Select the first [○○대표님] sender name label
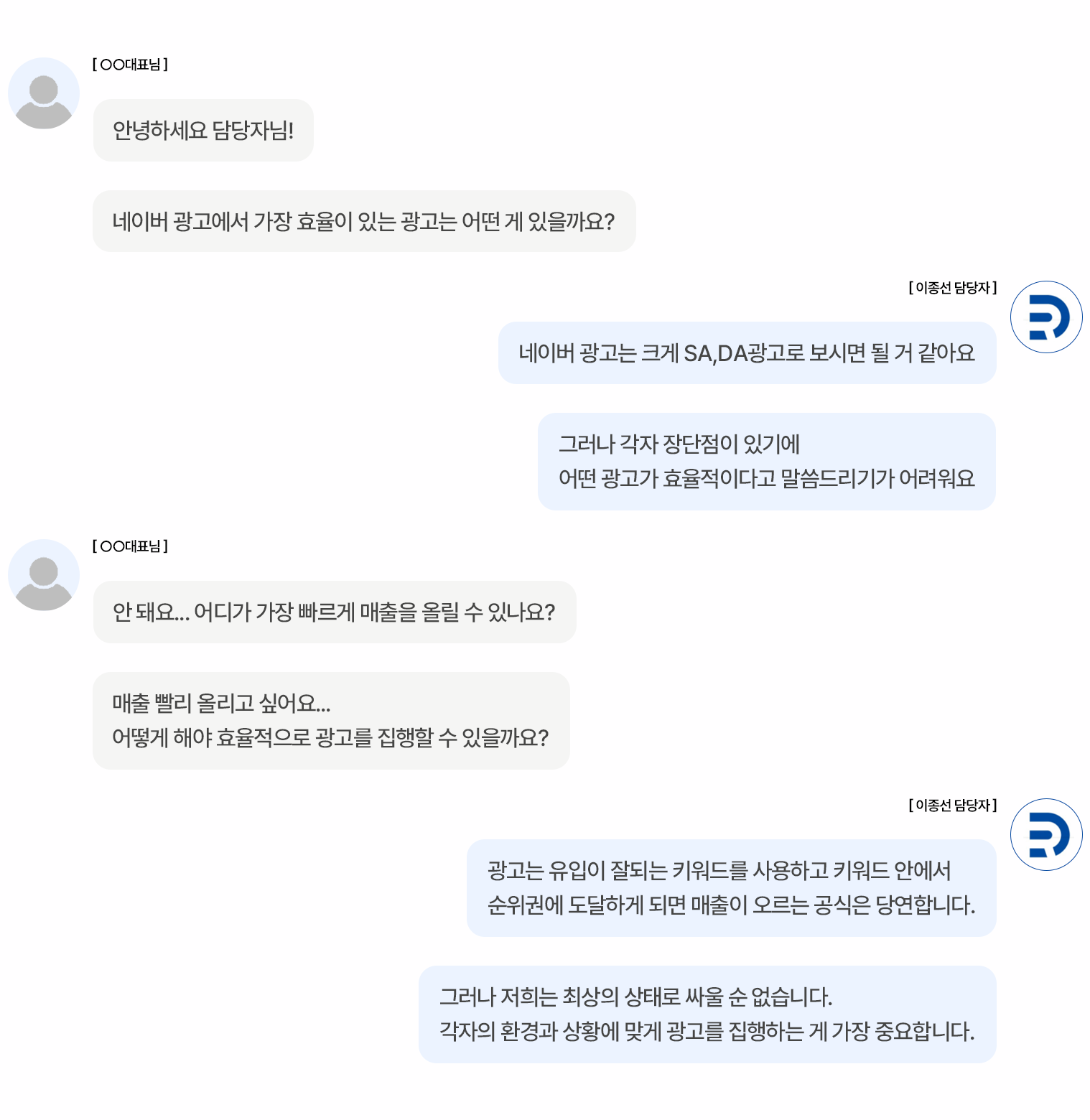The height and width of the screenshot is (1120, 1090). coord(130,65)
